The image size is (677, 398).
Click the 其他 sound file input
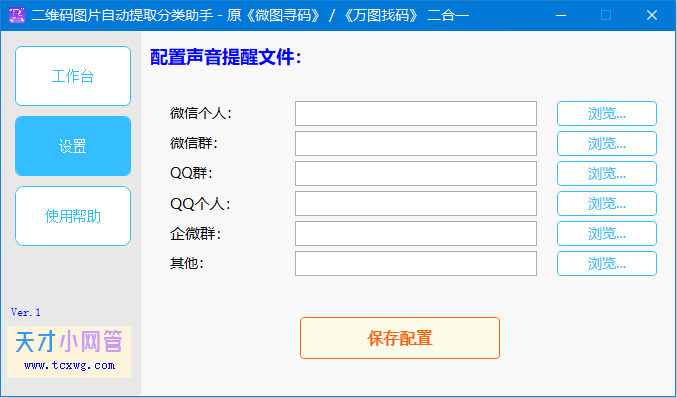[416, 263]
